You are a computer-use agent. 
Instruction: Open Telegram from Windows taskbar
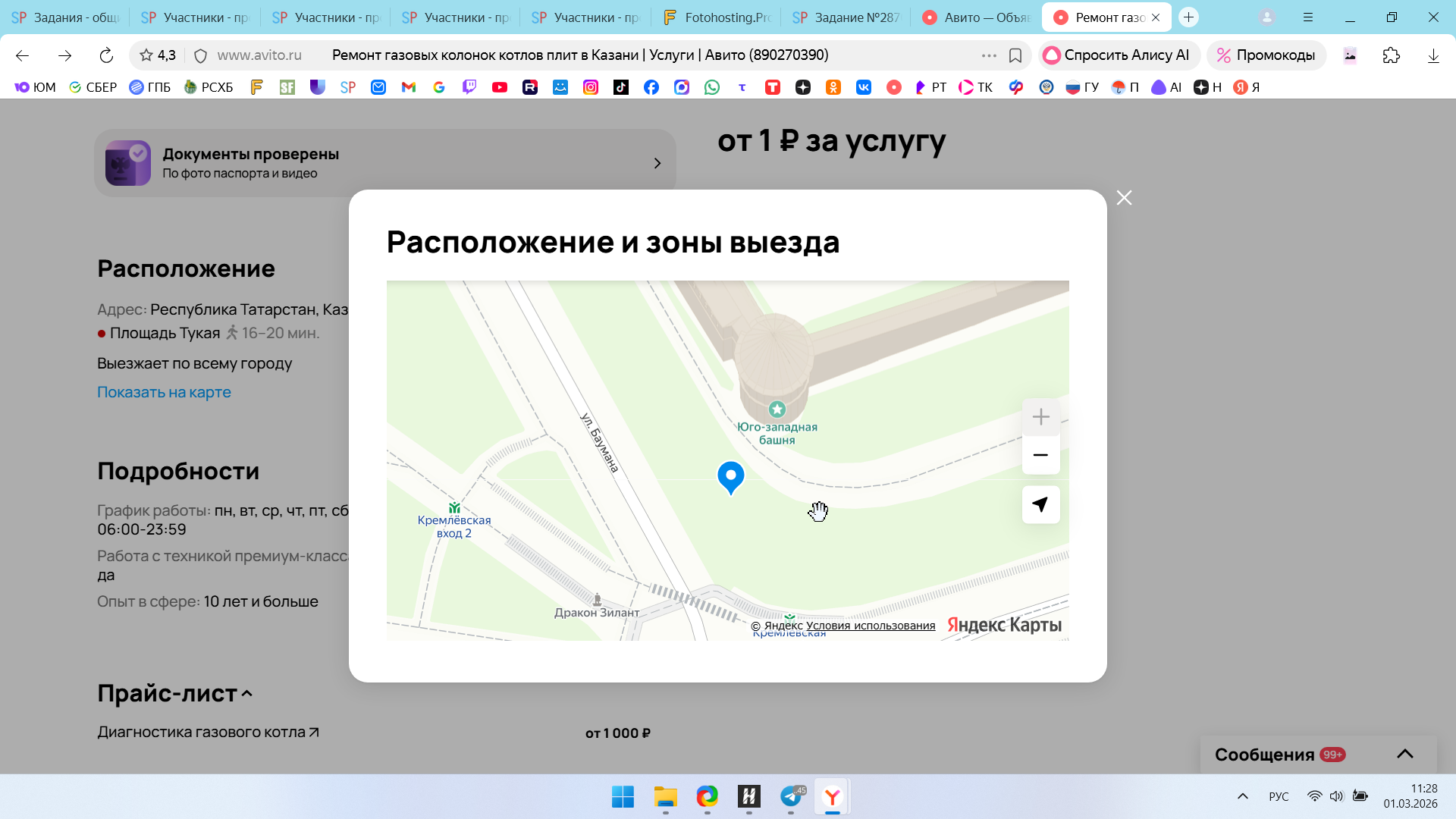click(x=791, y=796)
